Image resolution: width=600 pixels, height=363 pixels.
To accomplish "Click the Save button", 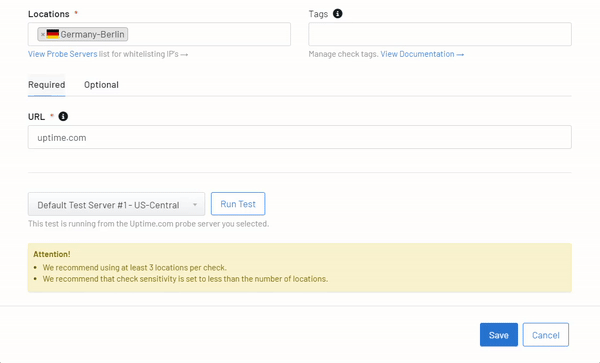I will coord(499,335).
